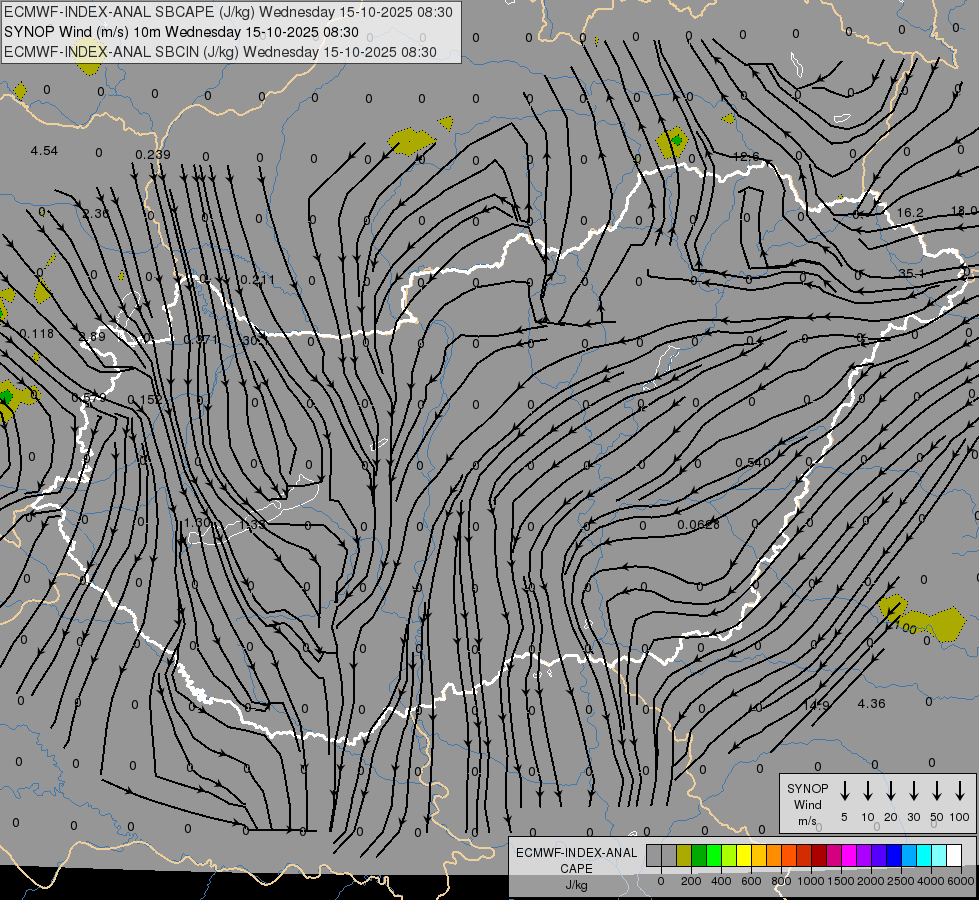Click the olive CAPE patch with green center near 12.6

[673, 142]
